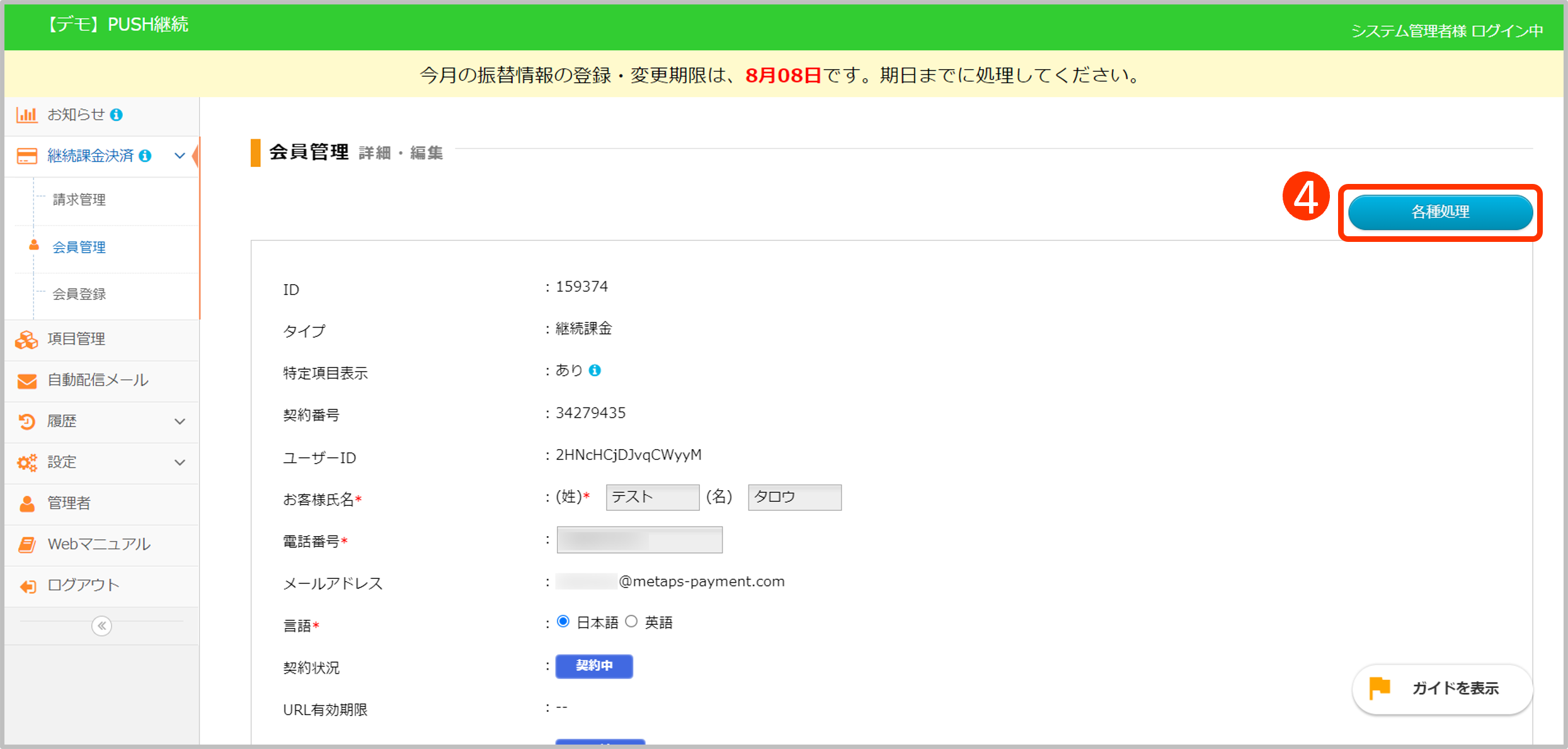This screenshot has height=749, width=1568.
Task: Select 日本語 language radio button
Action: pyautogui.click(x=563, y=622)
